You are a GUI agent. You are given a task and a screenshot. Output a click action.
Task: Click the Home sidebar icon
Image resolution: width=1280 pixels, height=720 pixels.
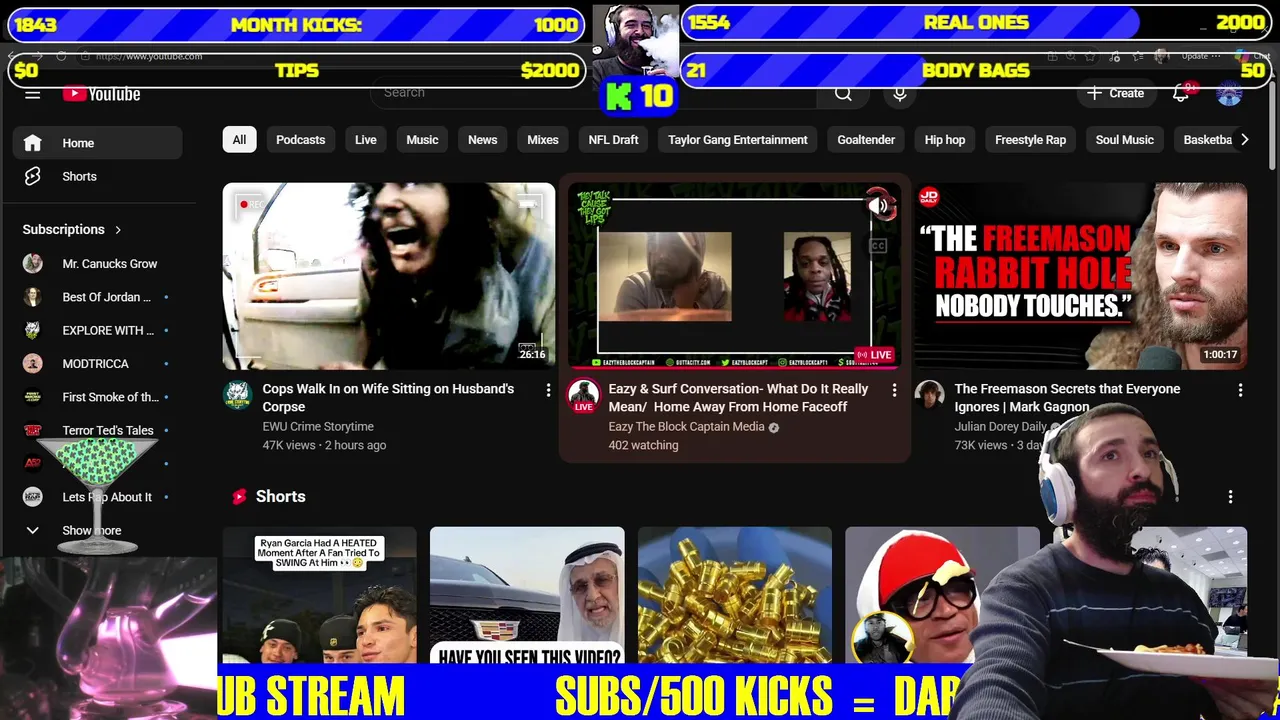click(x=33, y=143)
